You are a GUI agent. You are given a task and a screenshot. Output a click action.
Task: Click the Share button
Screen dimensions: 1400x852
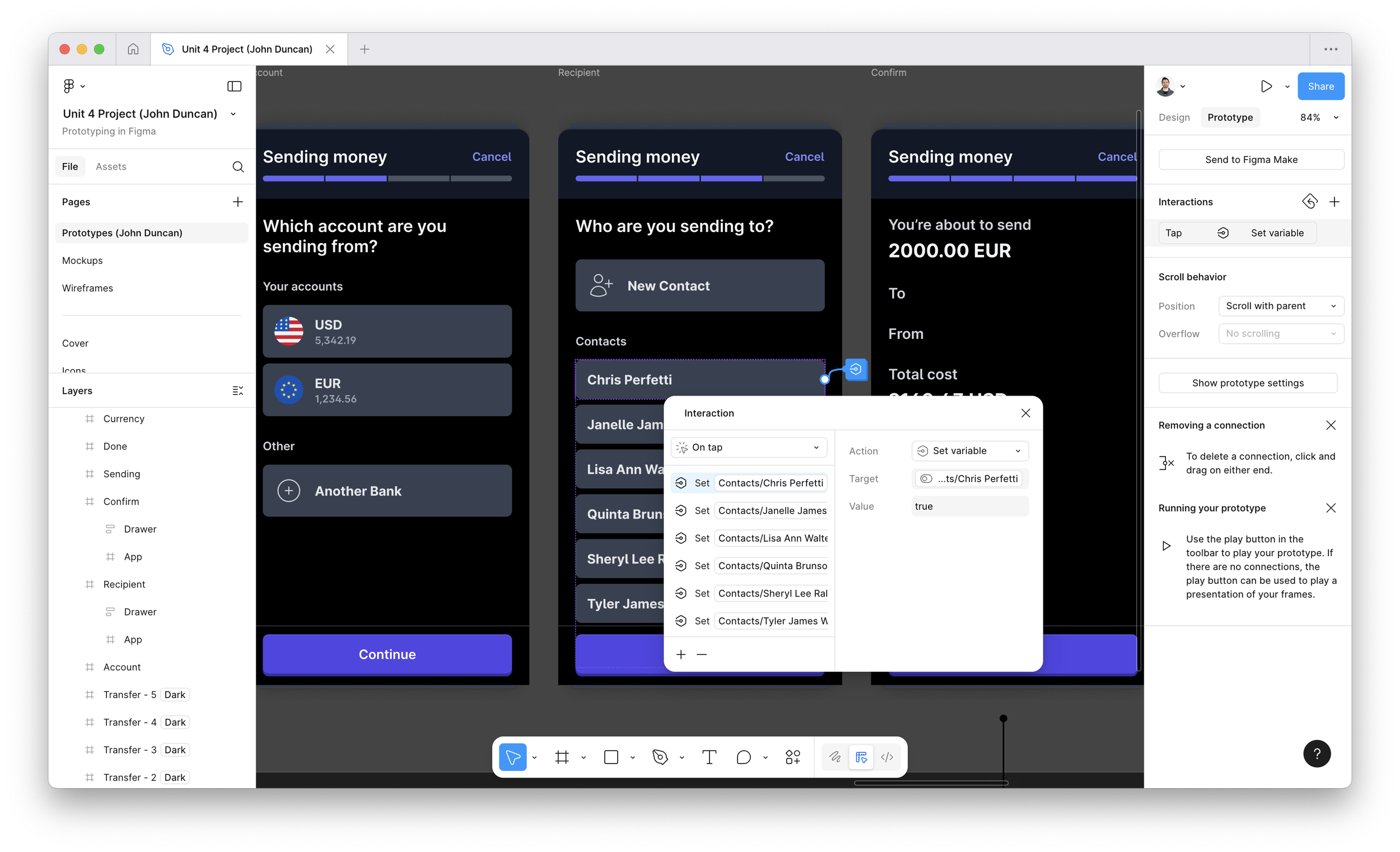click(1320, 86)
